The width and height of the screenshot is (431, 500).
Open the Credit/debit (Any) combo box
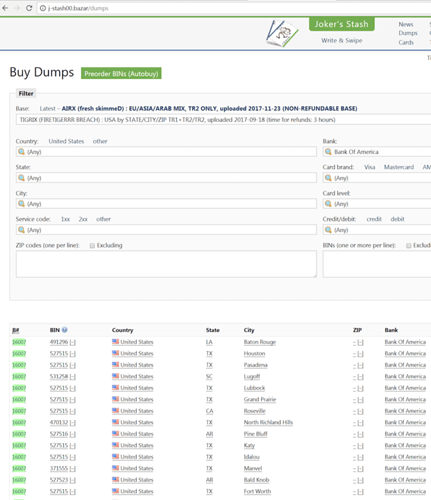377,230
